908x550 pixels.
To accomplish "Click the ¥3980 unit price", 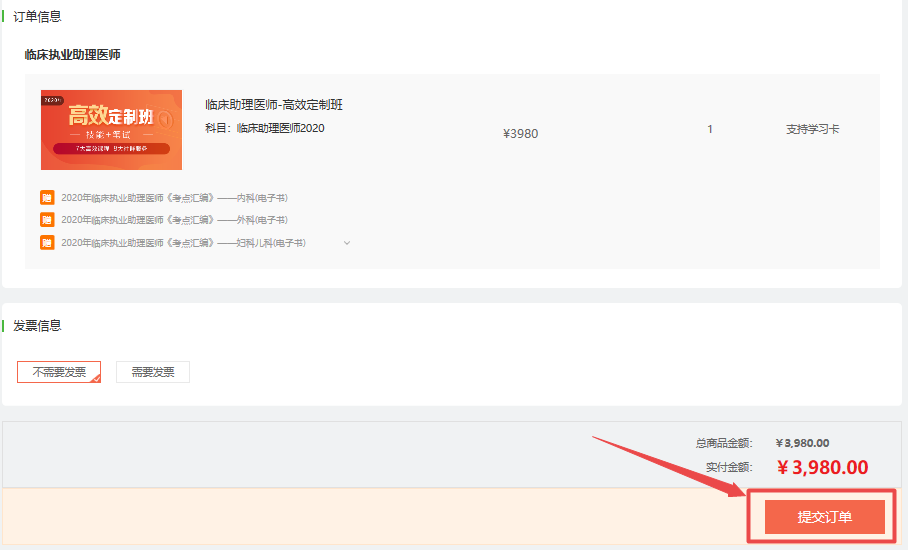I will [x=520, y=133].
